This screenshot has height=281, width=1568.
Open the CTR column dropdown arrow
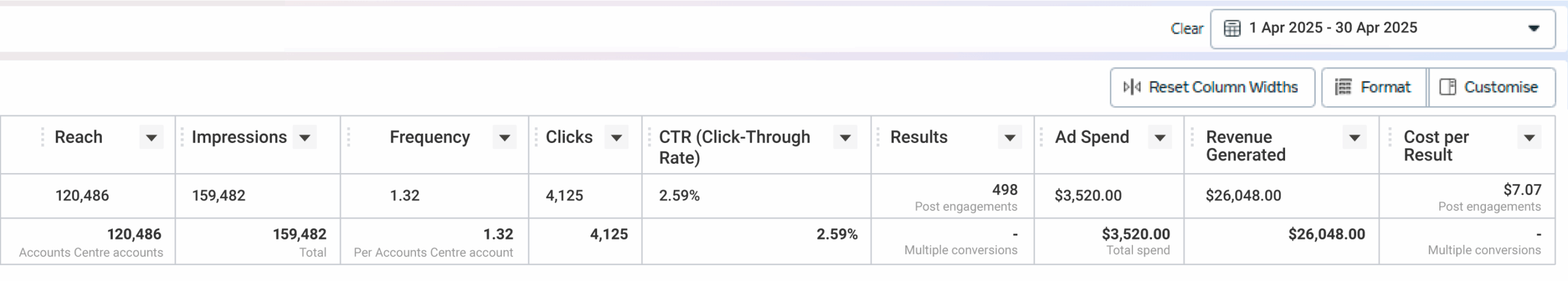click(x=845, y=137)
